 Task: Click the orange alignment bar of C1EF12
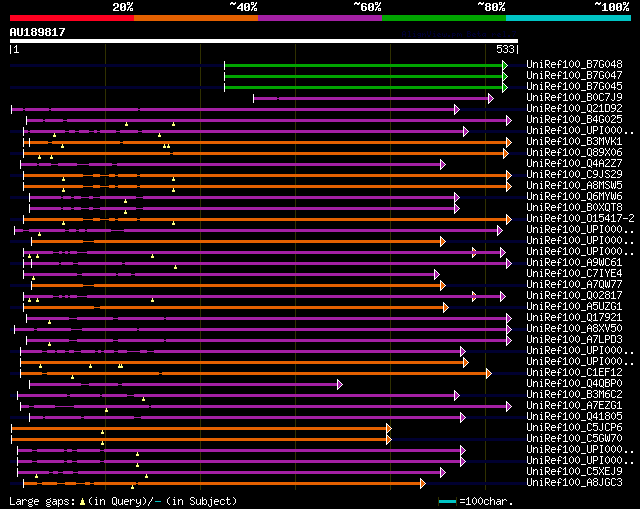coord(253,373)
